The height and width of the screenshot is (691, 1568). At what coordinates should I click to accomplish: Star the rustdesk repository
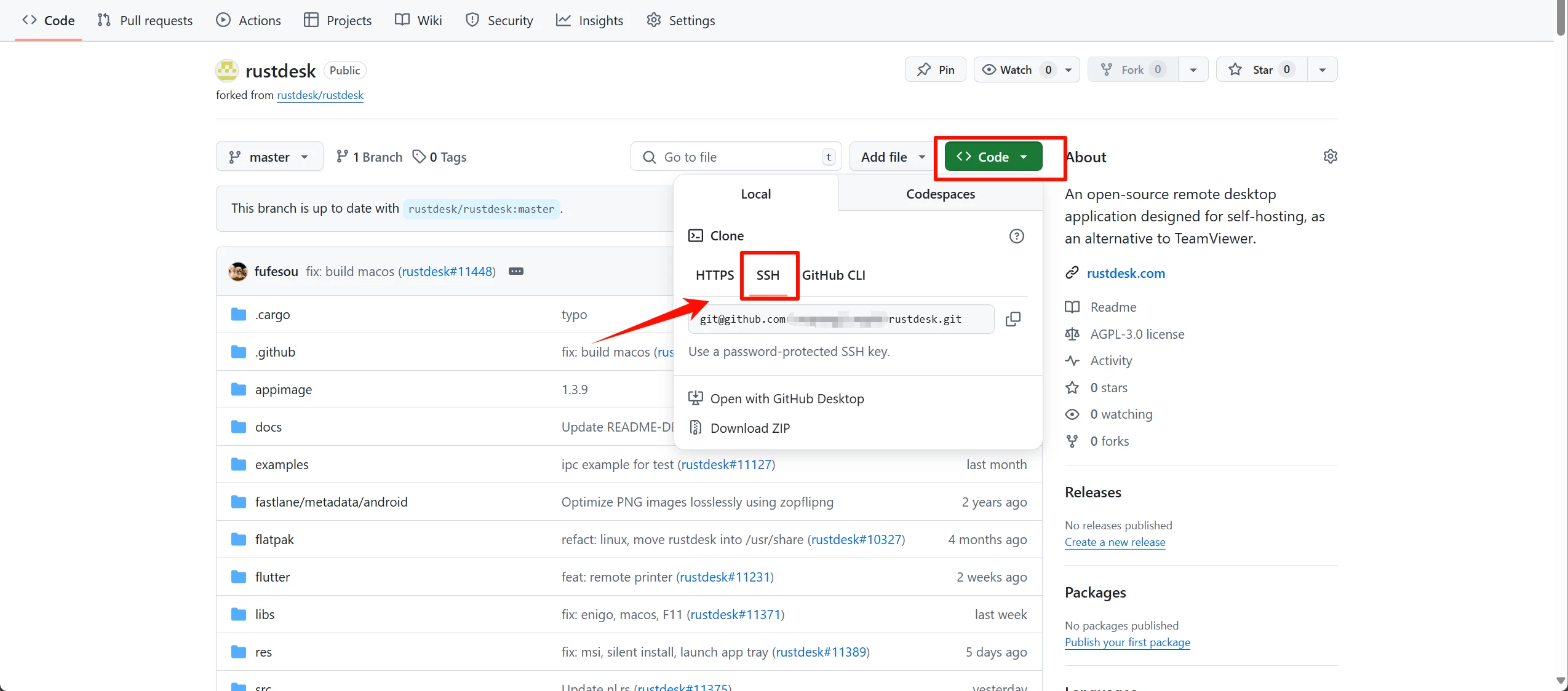(1261, 69)
